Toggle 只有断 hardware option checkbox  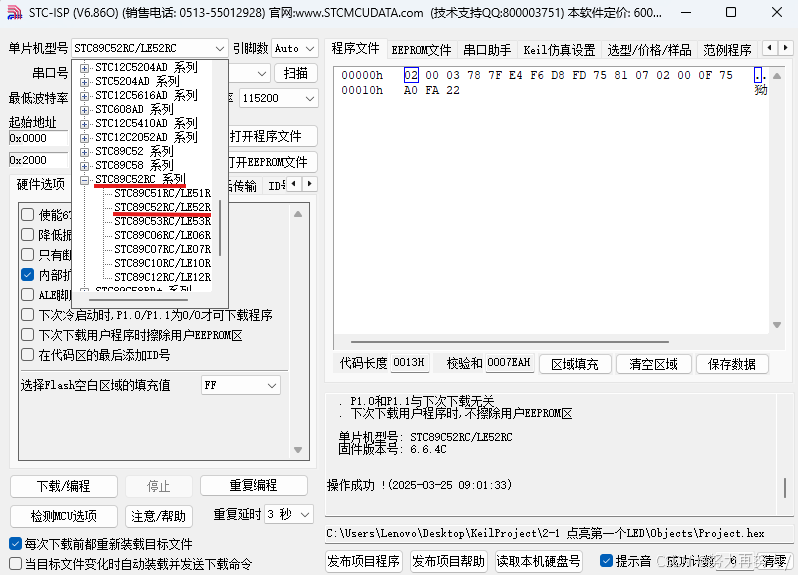(27, 254)
